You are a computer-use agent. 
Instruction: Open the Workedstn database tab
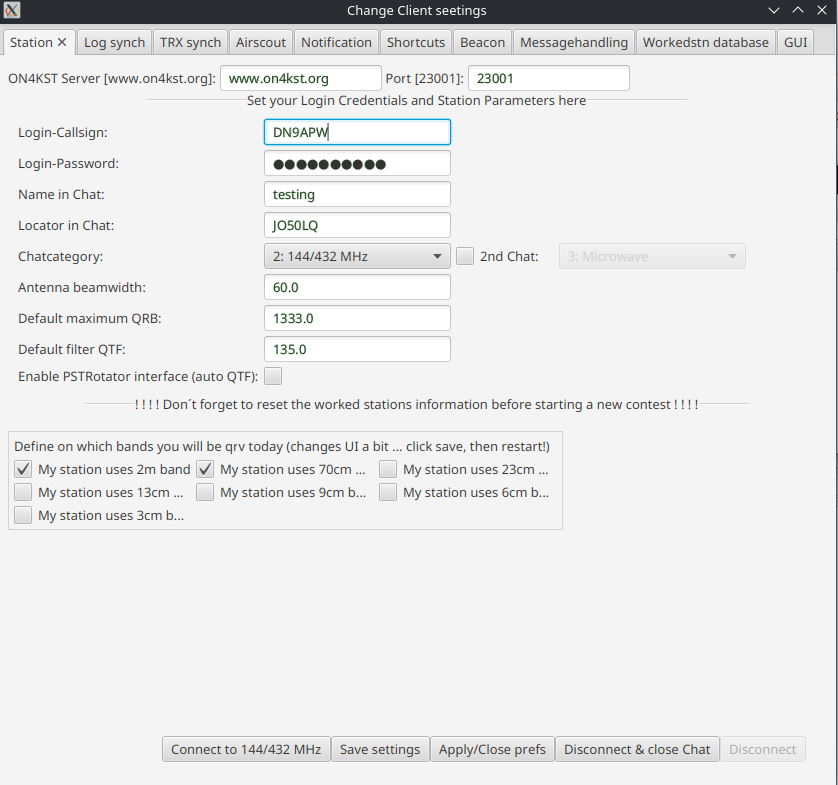(706, 42)
